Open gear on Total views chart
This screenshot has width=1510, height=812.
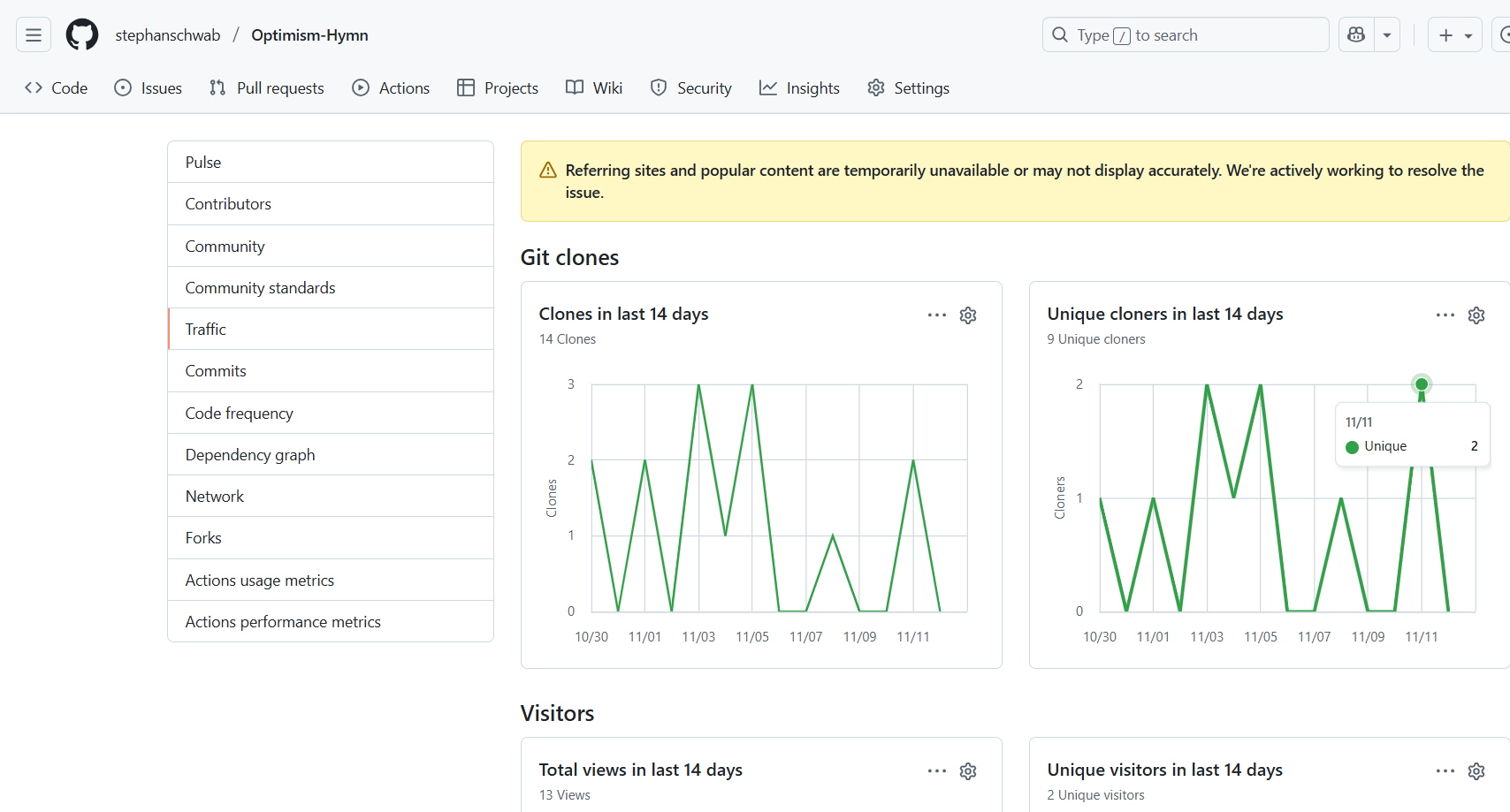968,771
